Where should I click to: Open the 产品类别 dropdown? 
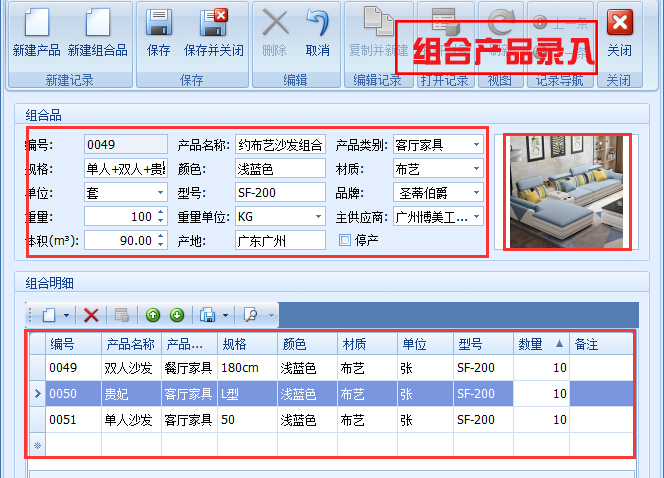coord(476,145)
